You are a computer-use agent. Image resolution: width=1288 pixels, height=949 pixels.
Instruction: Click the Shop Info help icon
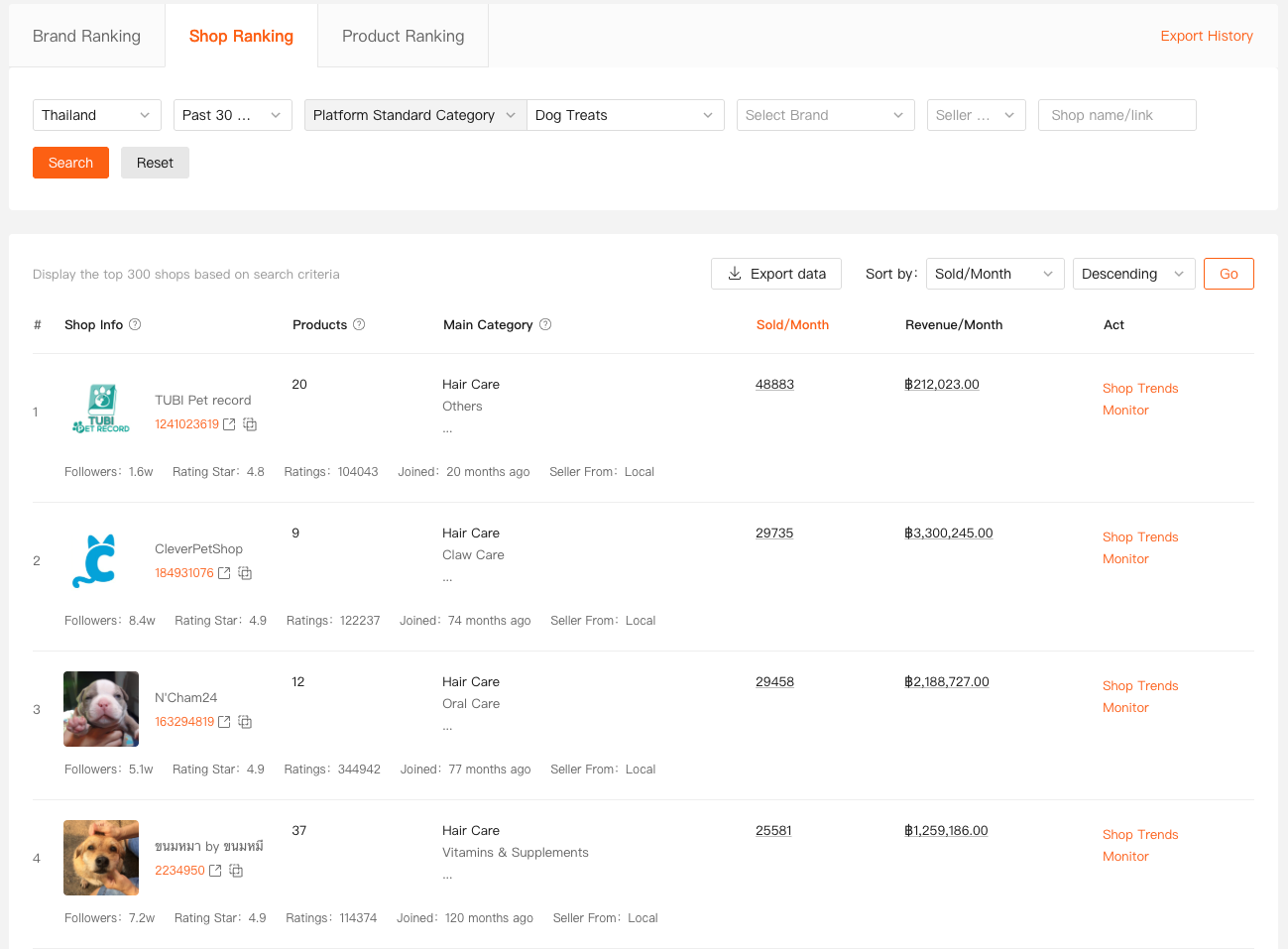(x=135, y=324)
